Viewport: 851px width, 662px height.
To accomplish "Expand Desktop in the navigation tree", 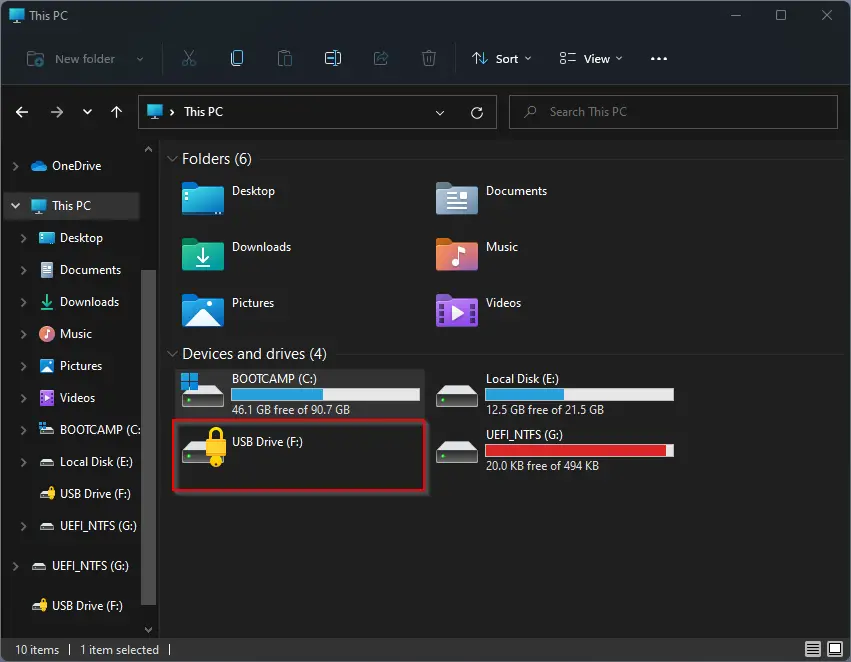I will click(x=23, y=238).
